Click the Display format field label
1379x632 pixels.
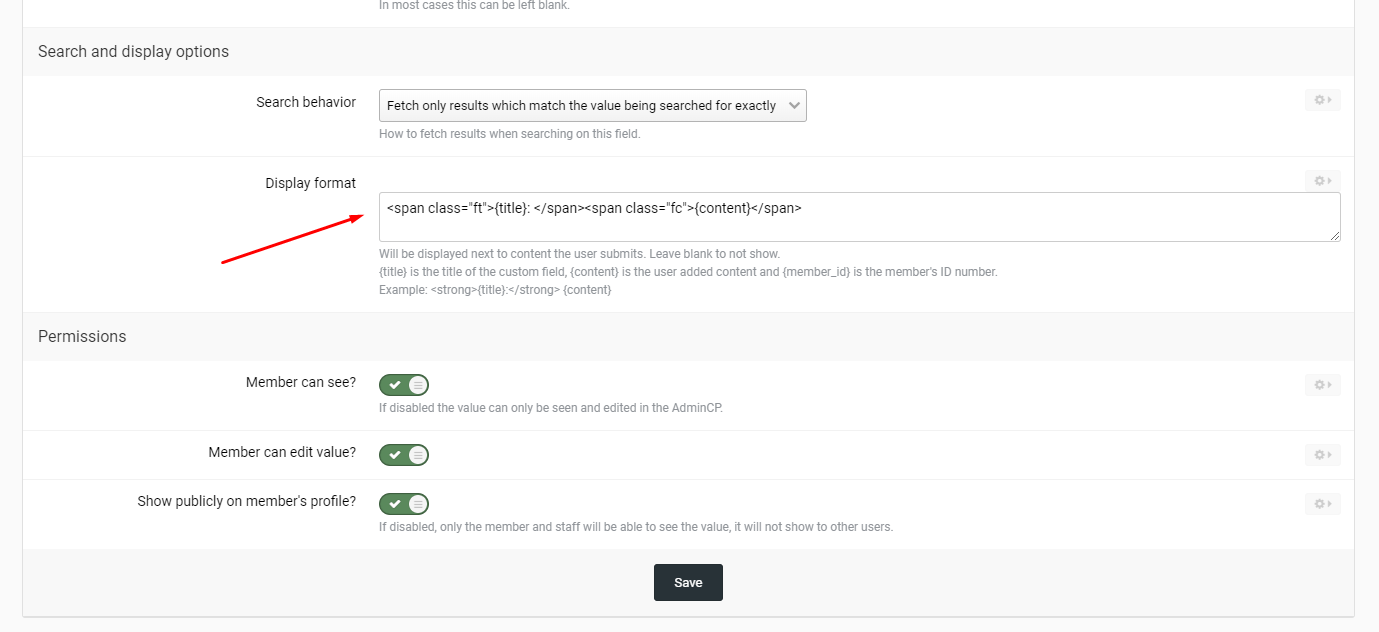(x=310, y=183)
